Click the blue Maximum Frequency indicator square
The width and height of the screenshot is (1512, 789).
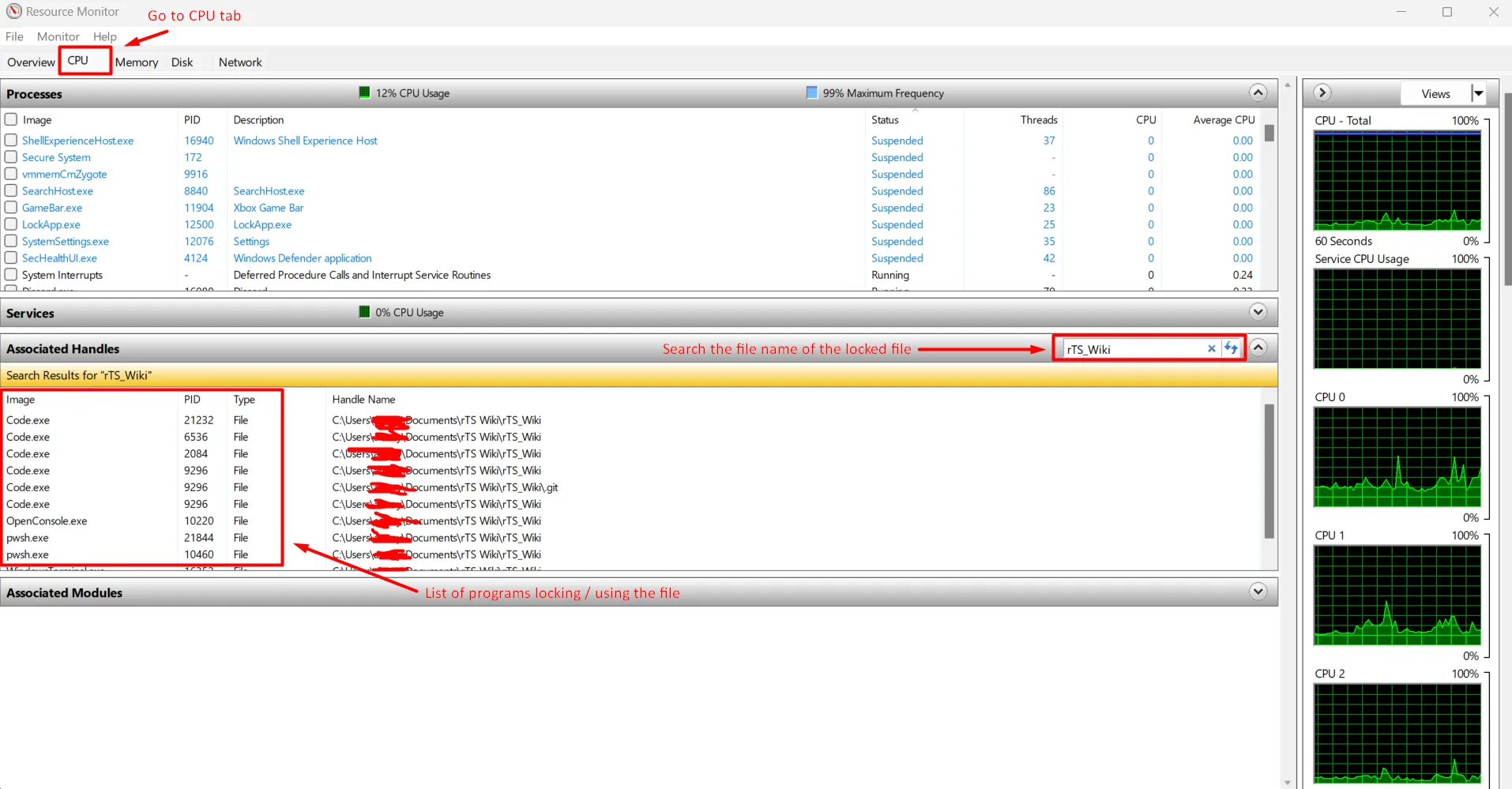812,92
